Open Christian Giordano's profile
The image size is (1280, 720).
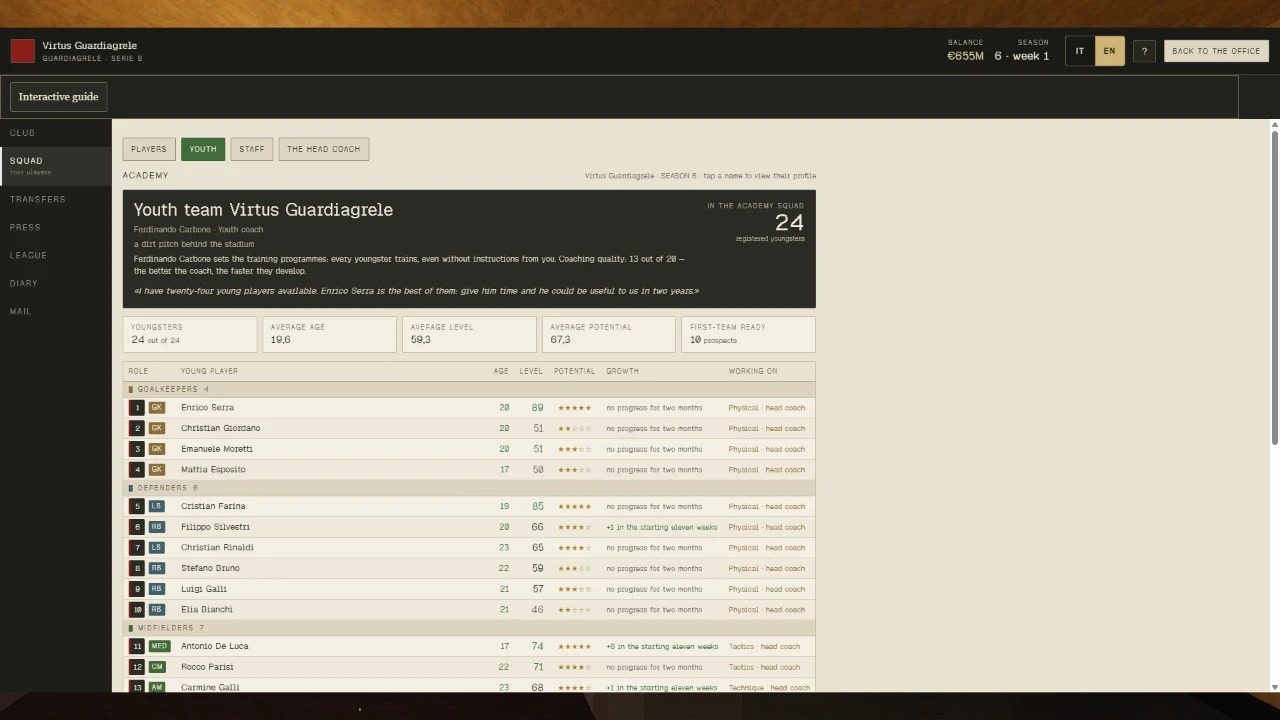[220, 428]
